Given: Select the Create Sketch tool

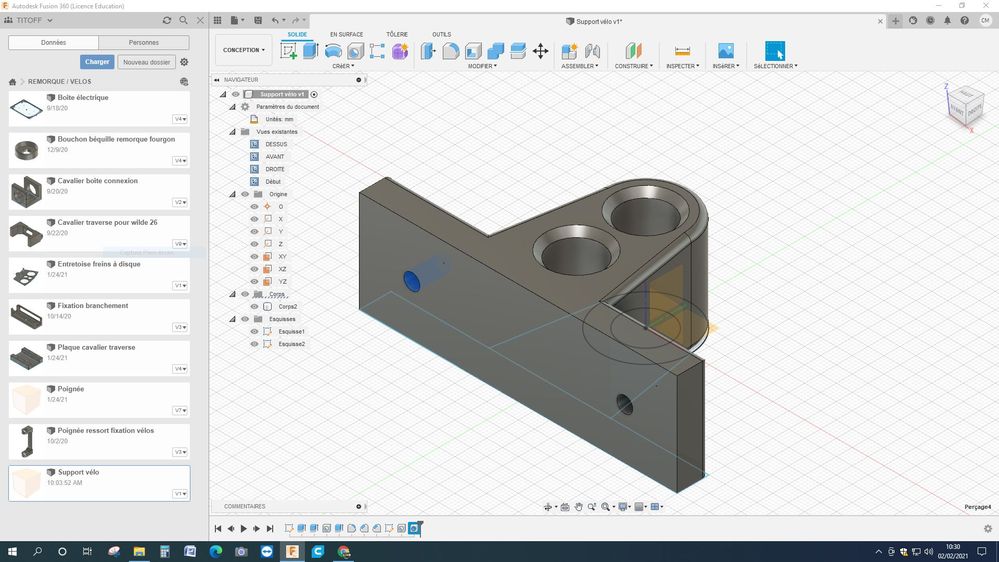Looking at the screenshot, I should coord(289,51).
